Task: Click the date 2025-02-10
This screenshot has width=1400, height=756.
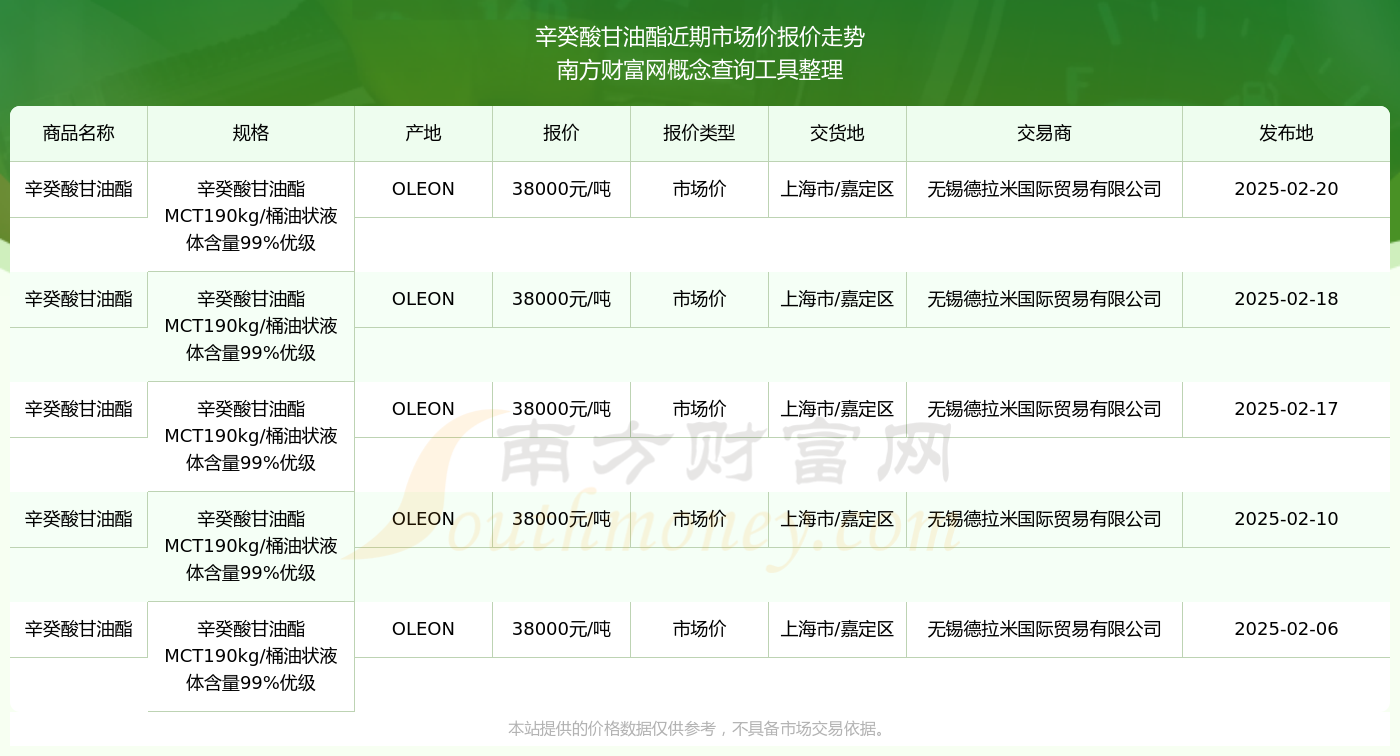Action: tap(1286, 519)
